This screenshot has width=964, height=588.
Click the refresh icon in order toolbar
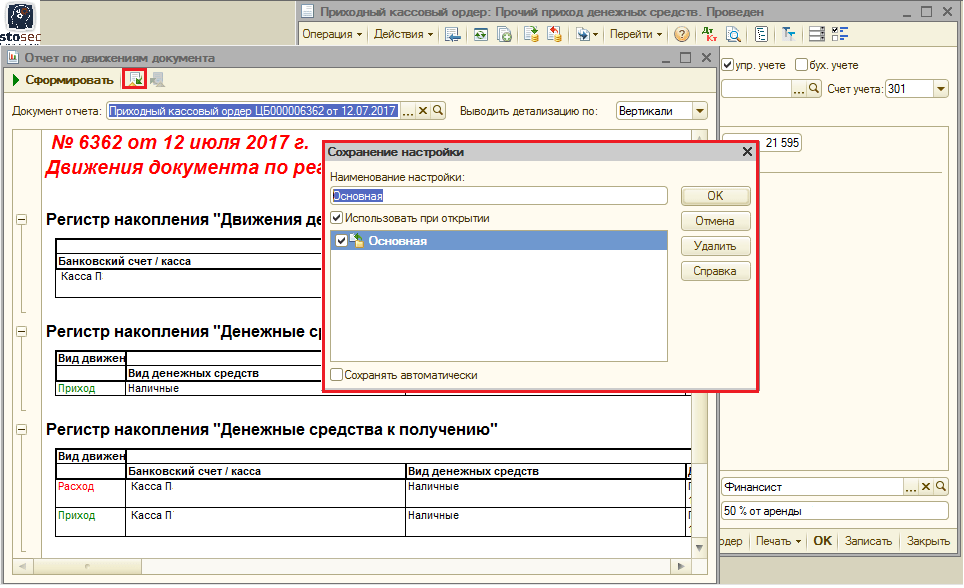pos(481,34)
